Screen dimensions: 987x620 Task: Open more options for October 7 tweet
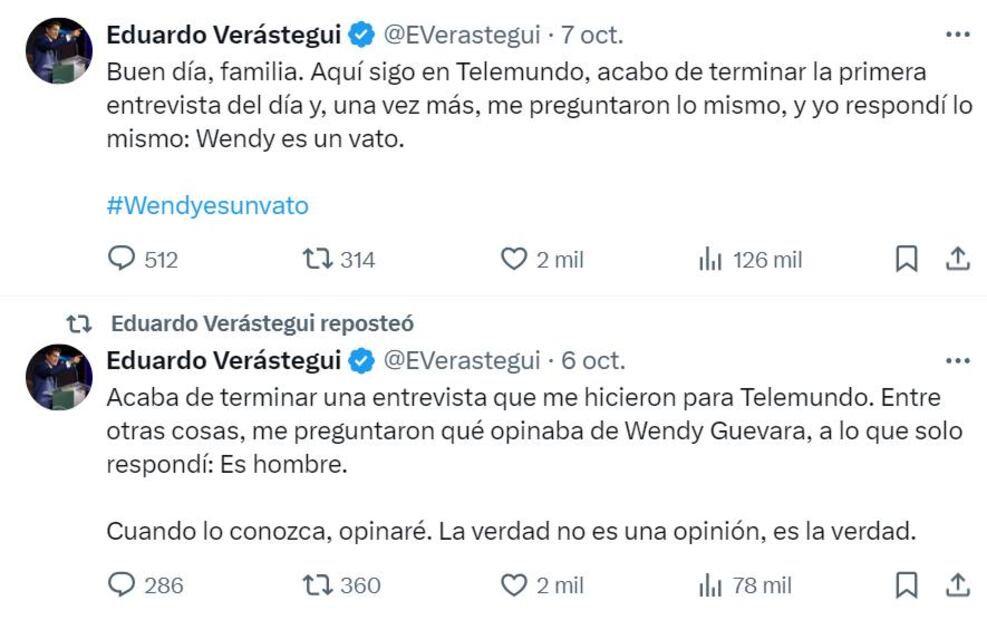pyautogui.click(x=958, y=34)
